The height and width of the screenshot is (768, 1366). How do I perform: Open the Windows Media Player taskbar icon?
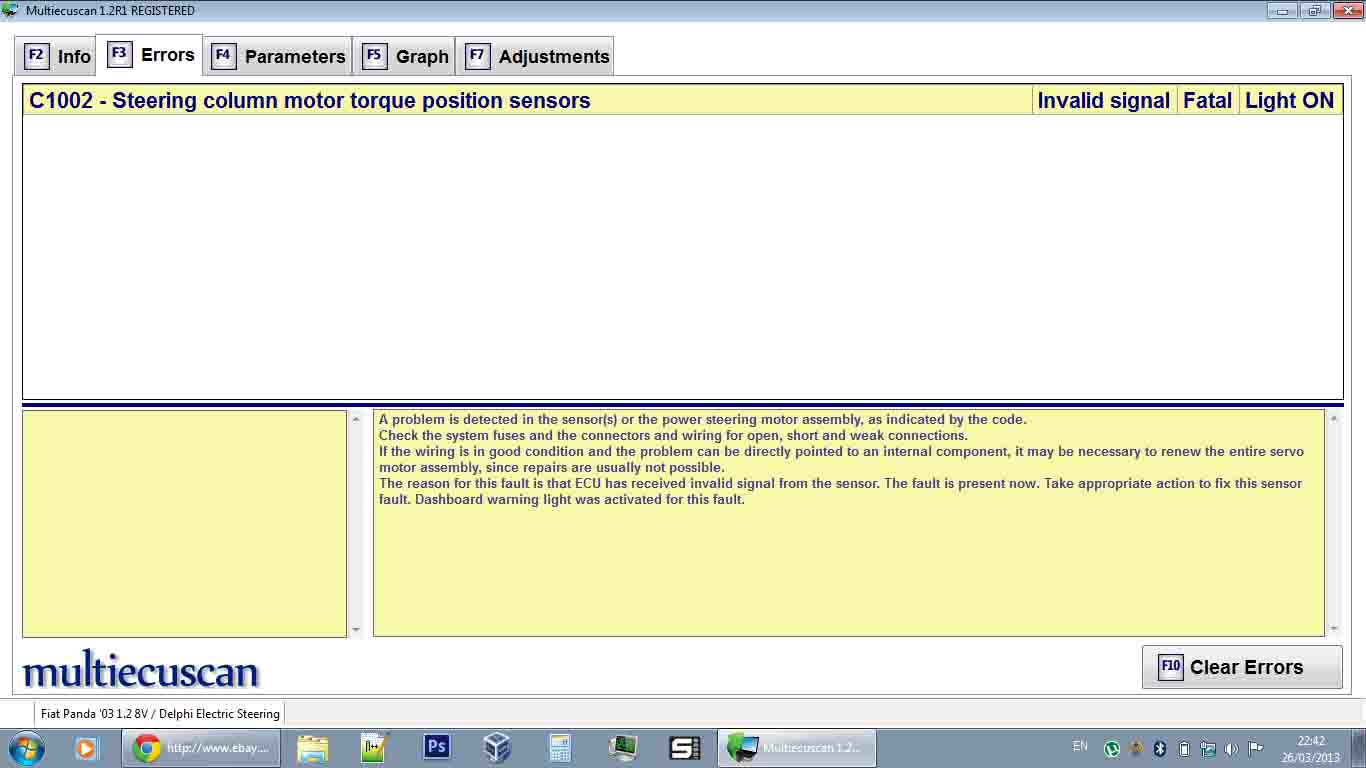pos(86,747)
